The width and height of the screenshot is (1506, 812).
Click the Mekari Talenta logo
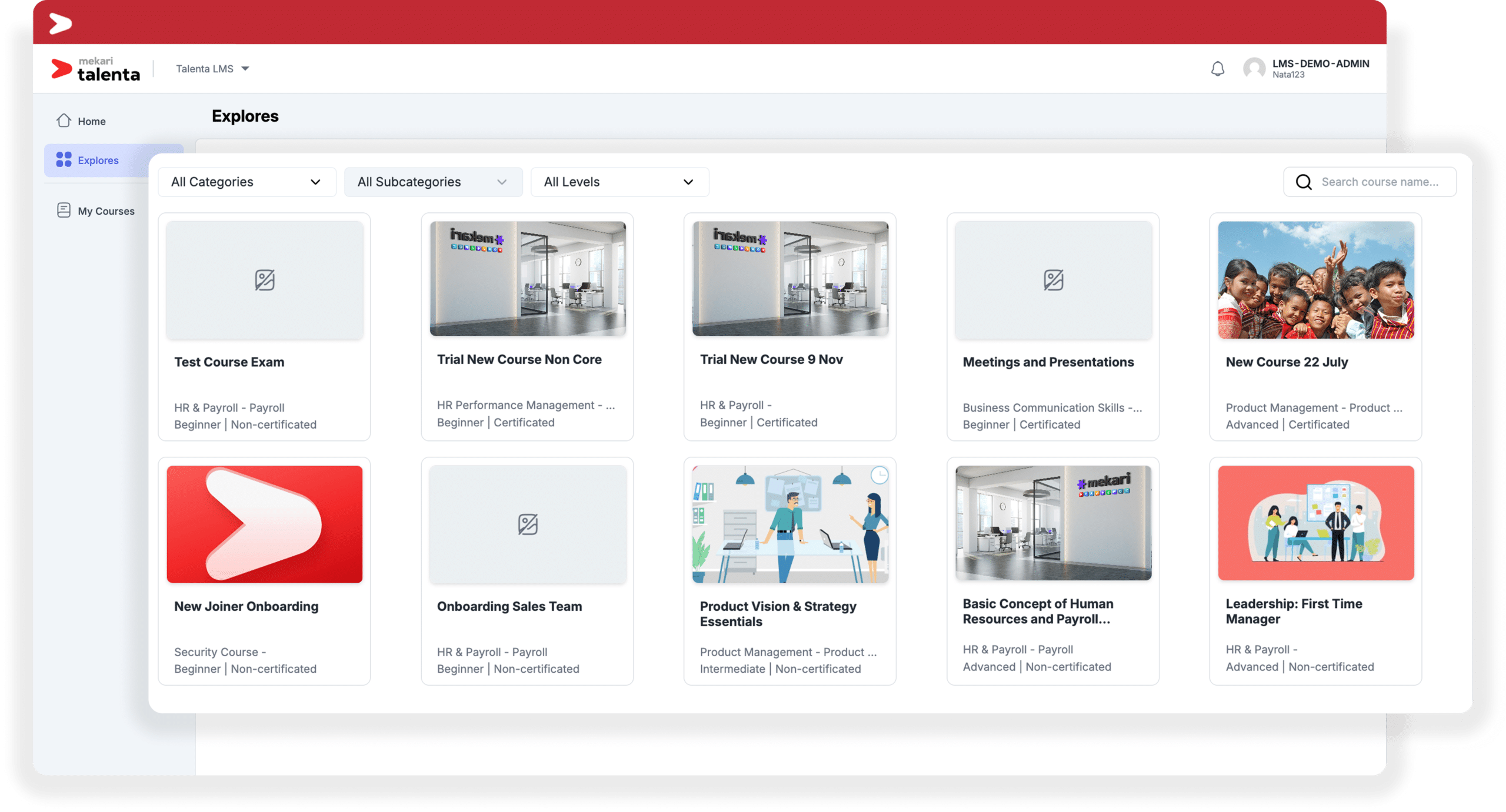[96, 69]
